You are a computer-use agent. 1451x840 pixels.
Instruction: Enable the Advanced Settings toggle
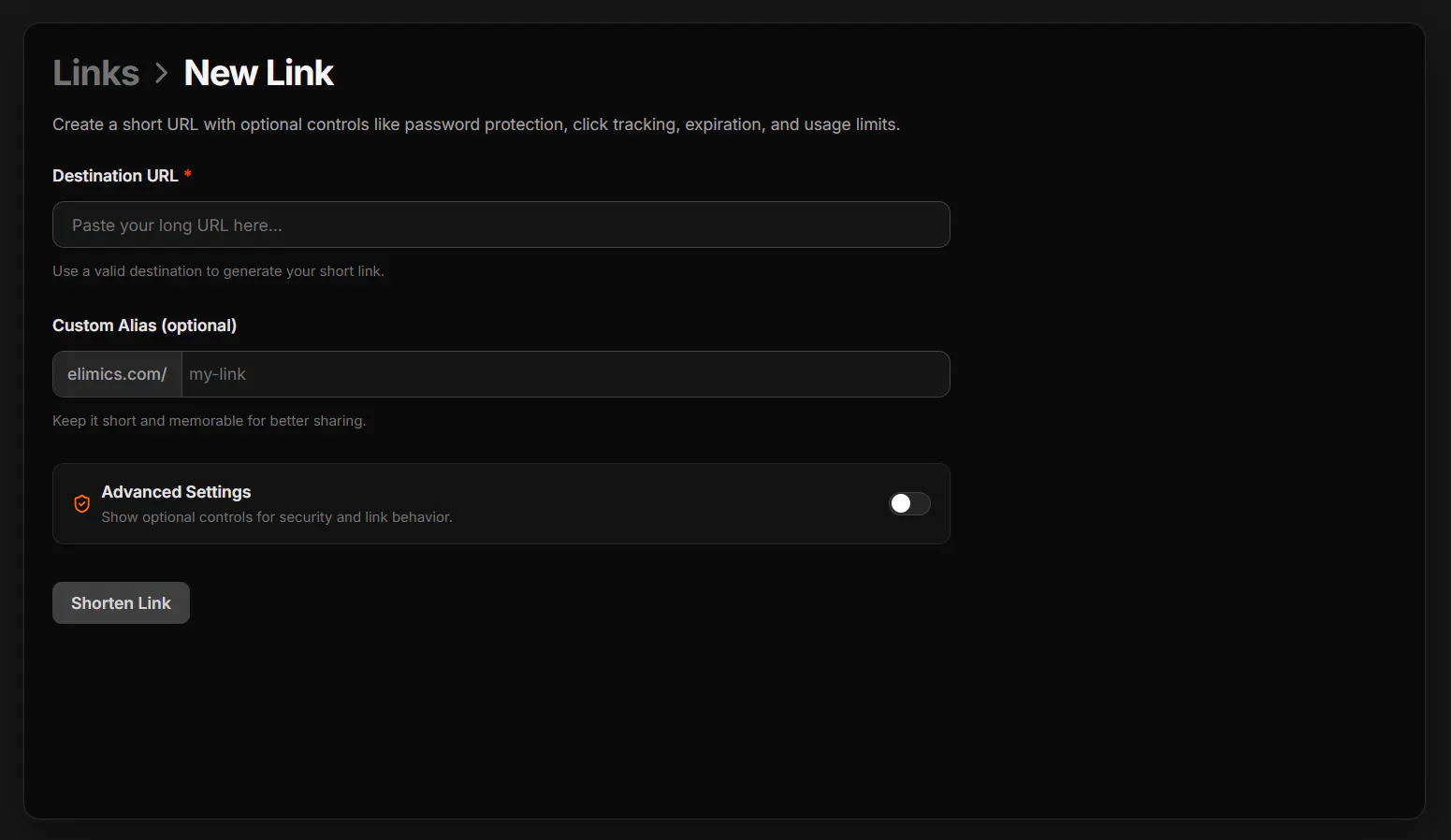pos(909,504)
